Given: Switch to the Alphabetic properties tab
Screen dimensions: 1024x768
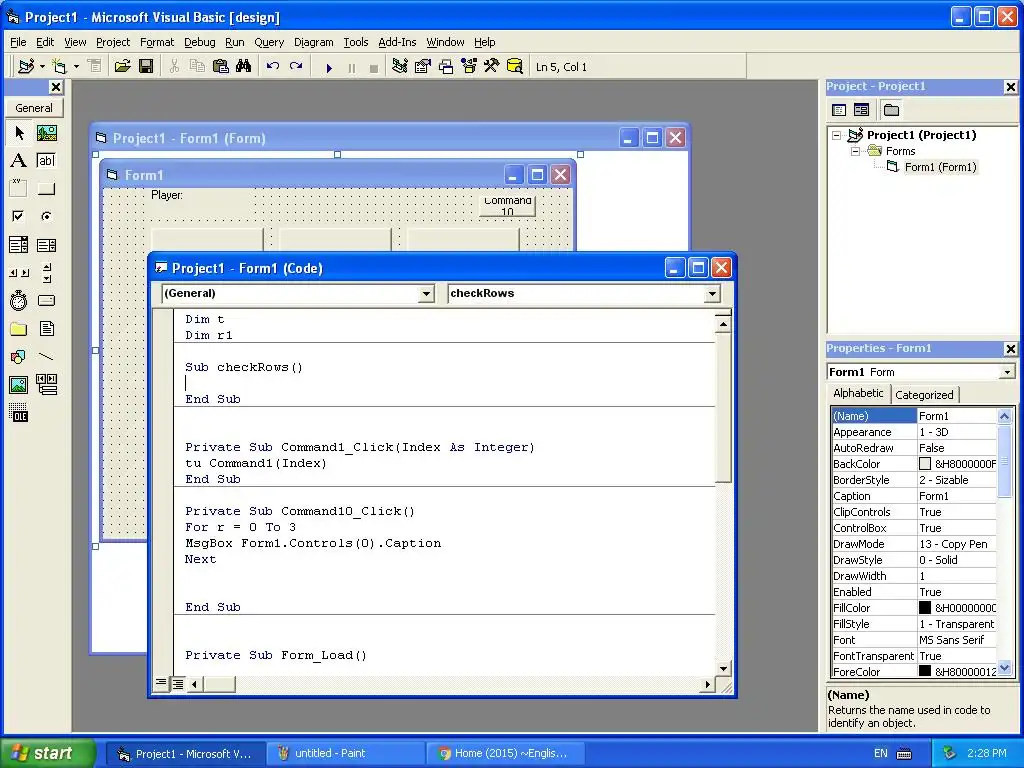Looking at the screenshot, I should [858, 393].
